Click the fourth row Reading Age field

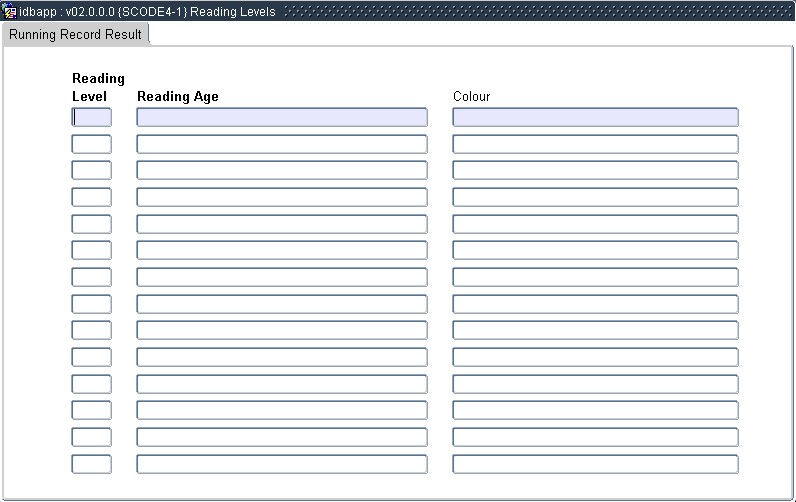tap(281, 197)
